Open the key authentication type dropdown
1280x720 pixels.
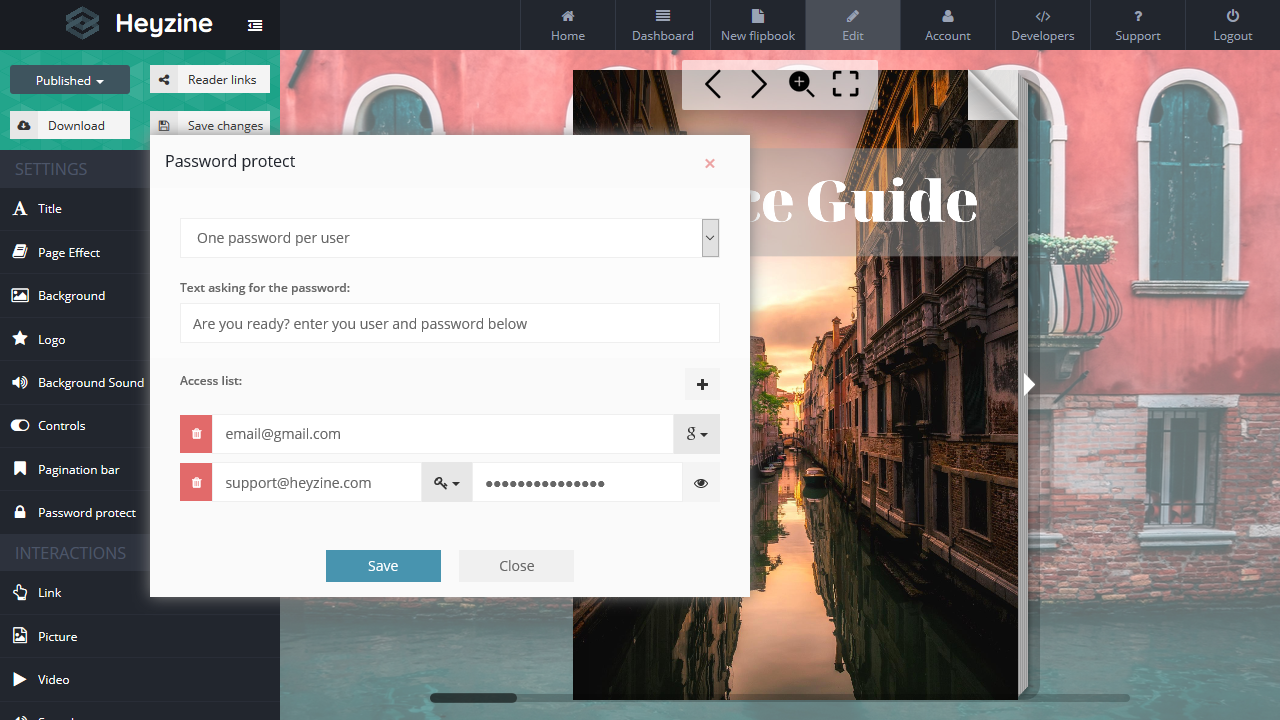click(x=446, y=482)
